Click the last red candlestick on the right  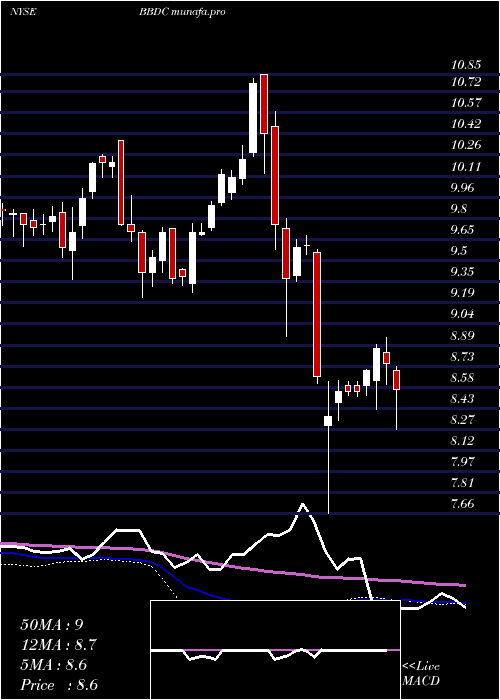[x=396, y=379]
